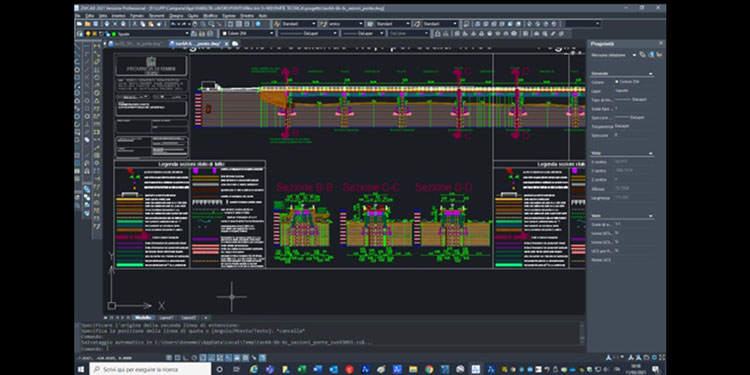Viewport: 750px width, 375px height.
Task: Click the Quick Select icon in Proprietà panel
Action: (659, 55)
